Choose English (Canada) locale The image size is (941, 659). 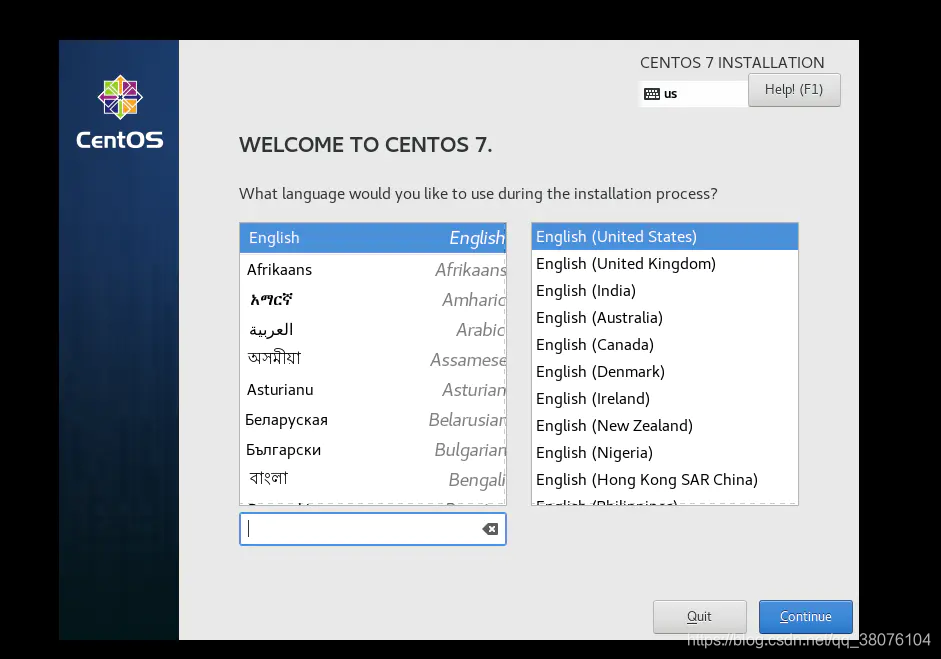[664, 345]
